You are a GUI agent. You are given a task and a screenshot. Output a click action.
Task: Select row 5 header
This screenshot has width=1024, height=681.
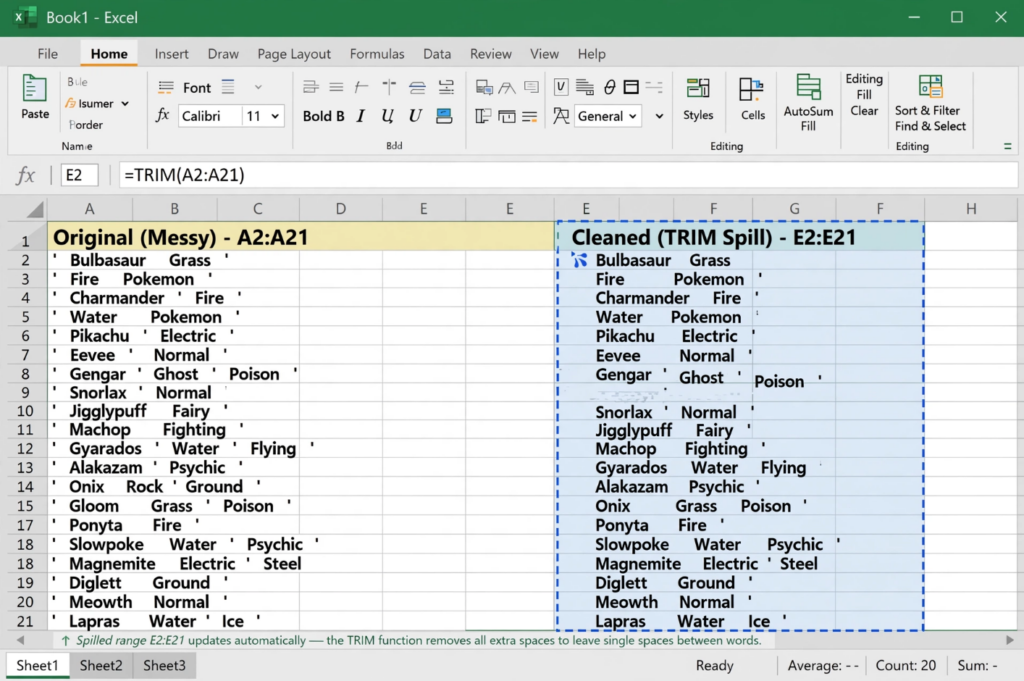(25, 317)
